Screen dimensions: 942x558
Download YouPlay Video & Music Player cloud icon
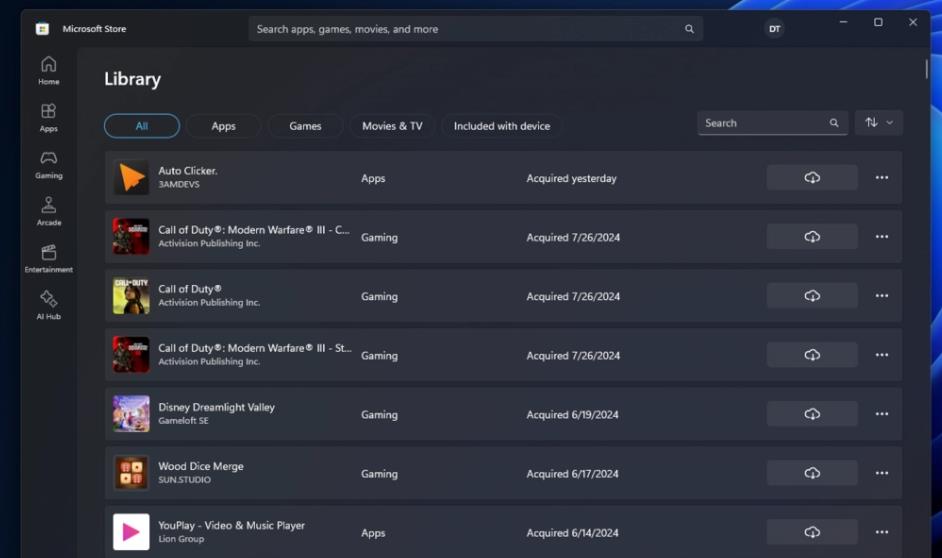(812, 532)
